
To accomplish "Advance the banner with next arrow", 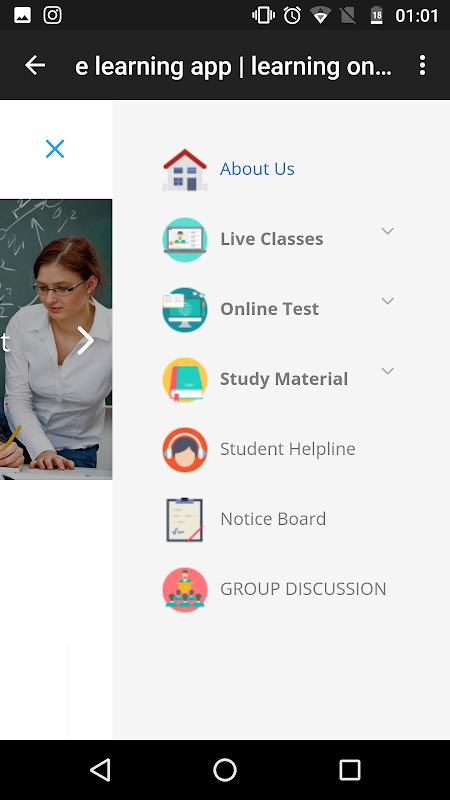I will (x=86, y=340).
